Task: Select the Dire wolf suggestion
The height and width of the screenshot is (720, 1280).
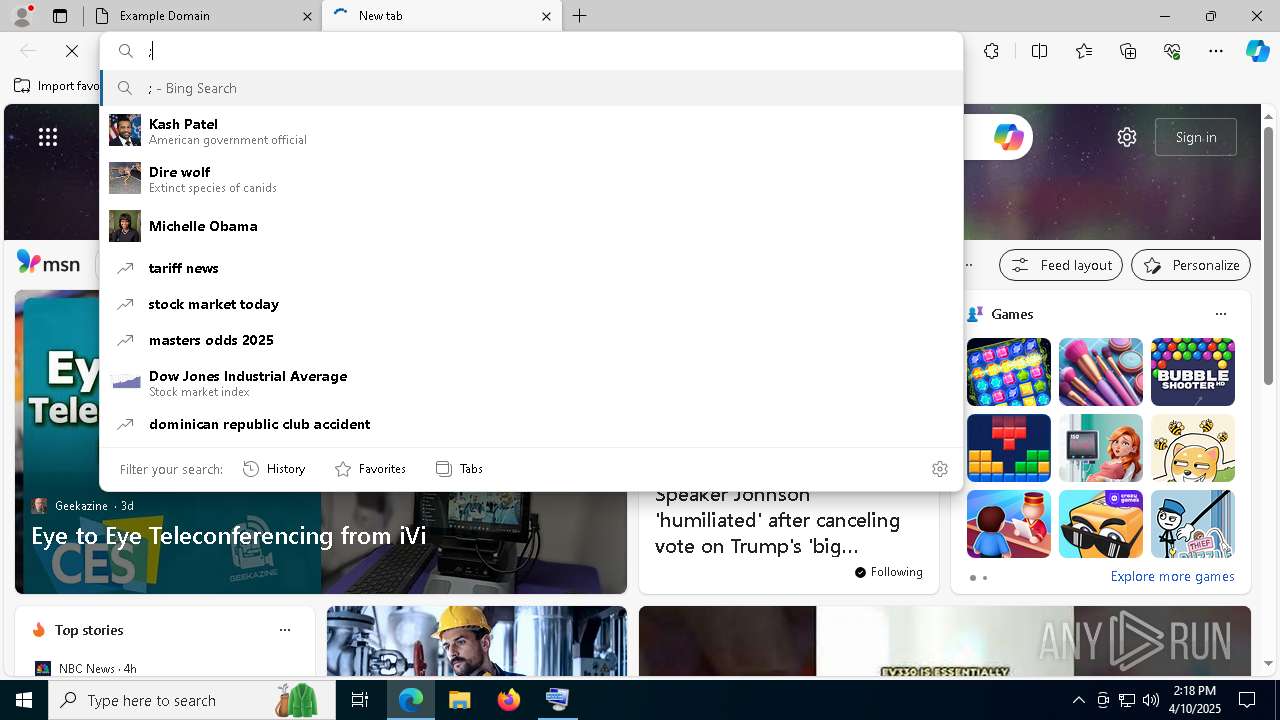Action: 531,178
